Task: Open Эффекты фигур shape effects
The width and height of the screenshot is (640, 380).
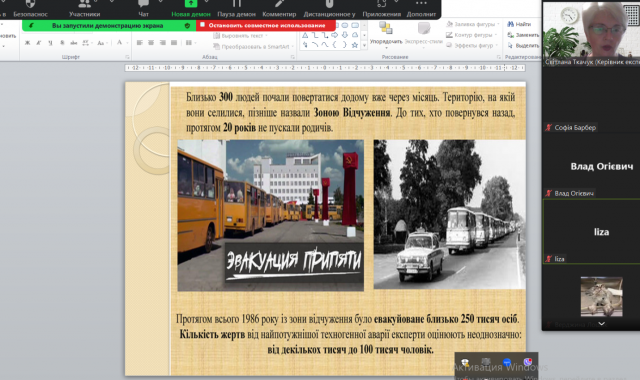Action: [x=472, y=45]
